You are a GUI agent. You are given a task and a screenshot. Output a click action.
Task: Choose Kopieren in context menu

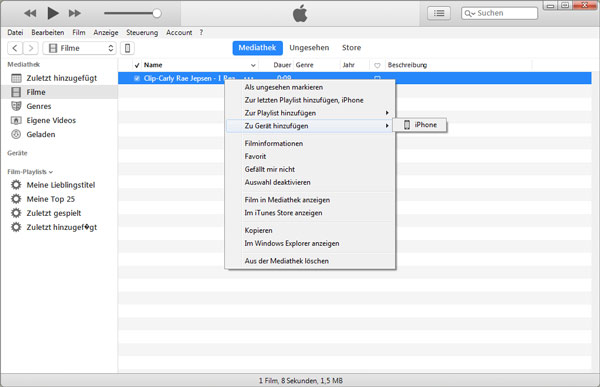point(310,231)
